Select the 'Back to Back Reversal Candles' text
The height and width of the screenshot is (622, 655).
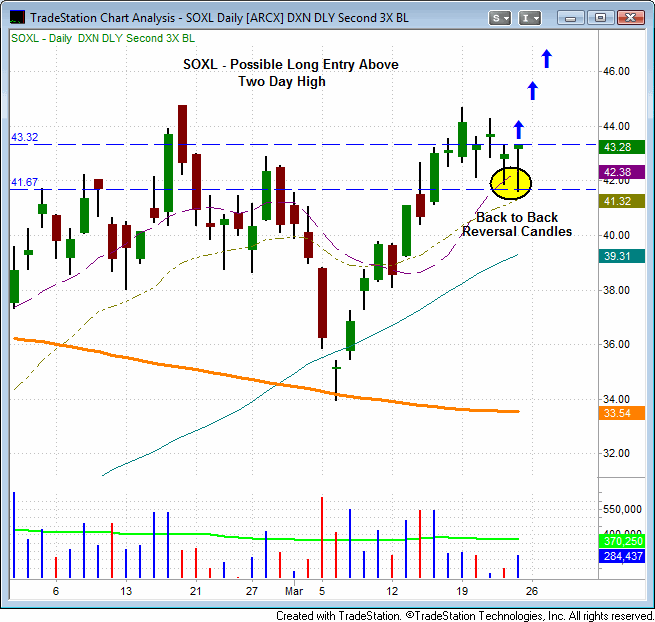click(x=517, y=224)
